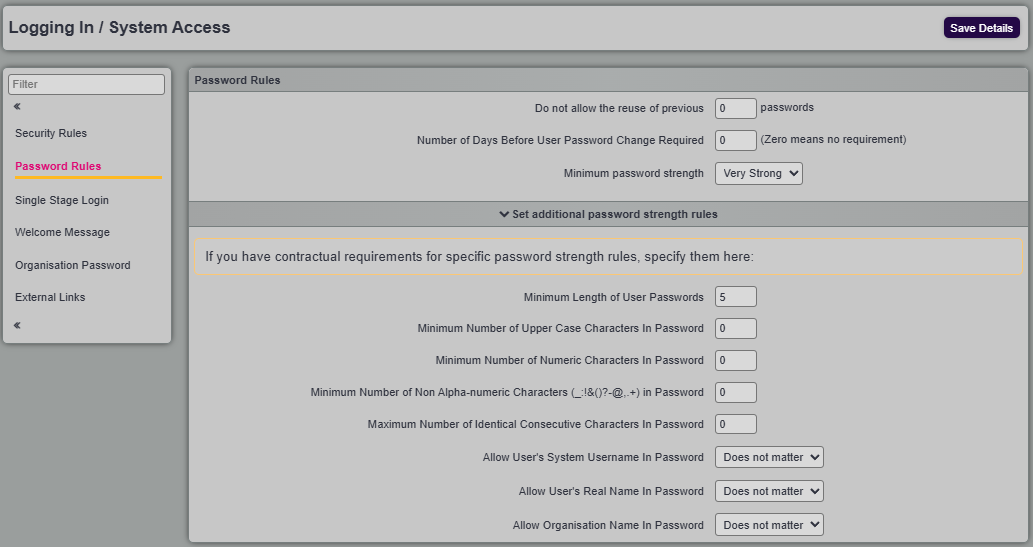Select Password Rules in the sidebar

(58, 166)
